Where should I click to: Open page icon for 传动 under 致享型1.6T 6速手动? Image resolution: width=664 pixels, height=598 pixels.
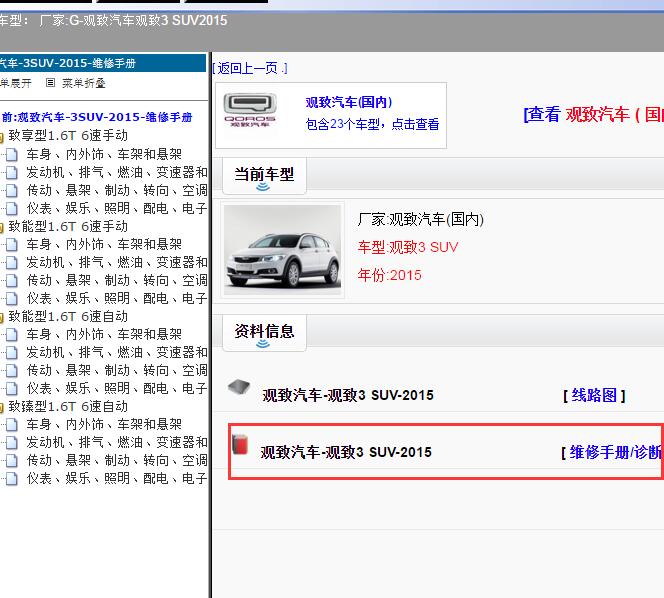(12, 191)
